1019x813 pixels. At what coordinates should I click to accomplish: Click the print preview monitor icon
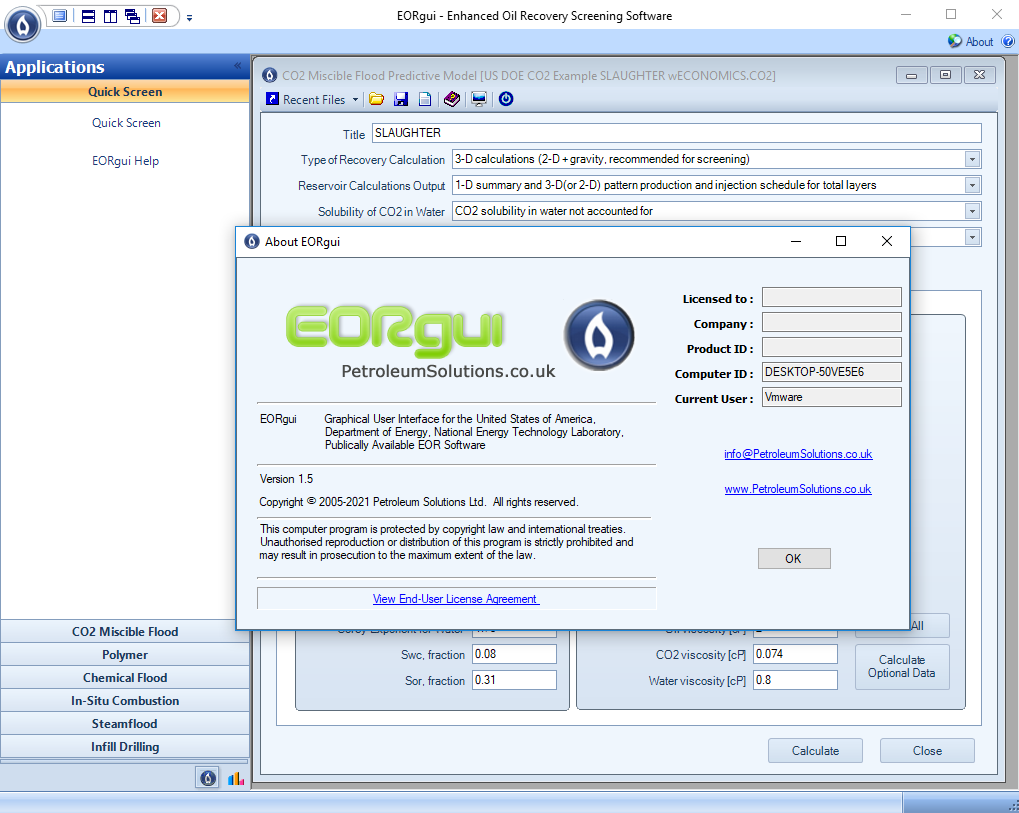click(479, 99)
